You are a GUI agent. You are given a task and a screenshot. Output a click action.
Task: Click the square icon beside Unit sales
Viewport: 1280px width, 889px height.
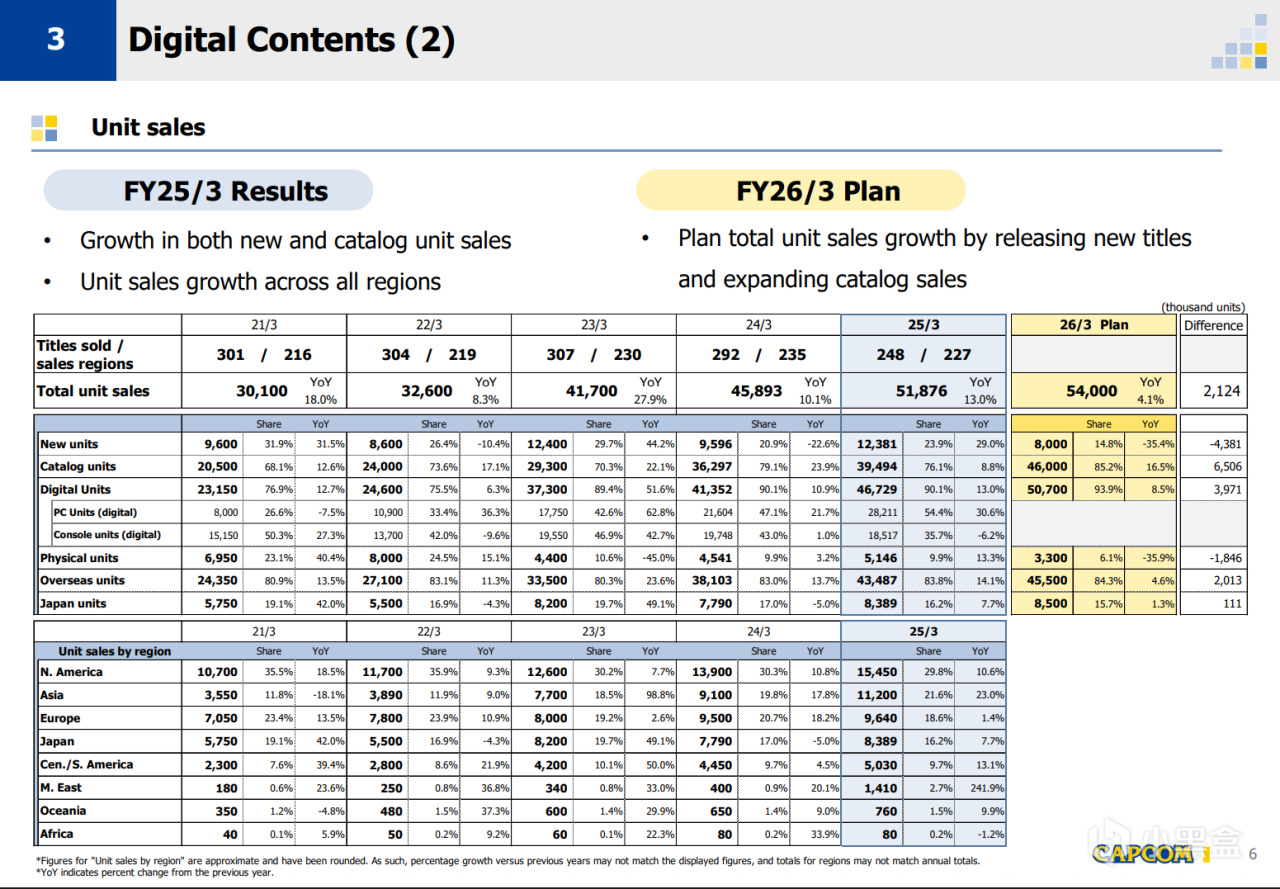[x=44, y=128]
